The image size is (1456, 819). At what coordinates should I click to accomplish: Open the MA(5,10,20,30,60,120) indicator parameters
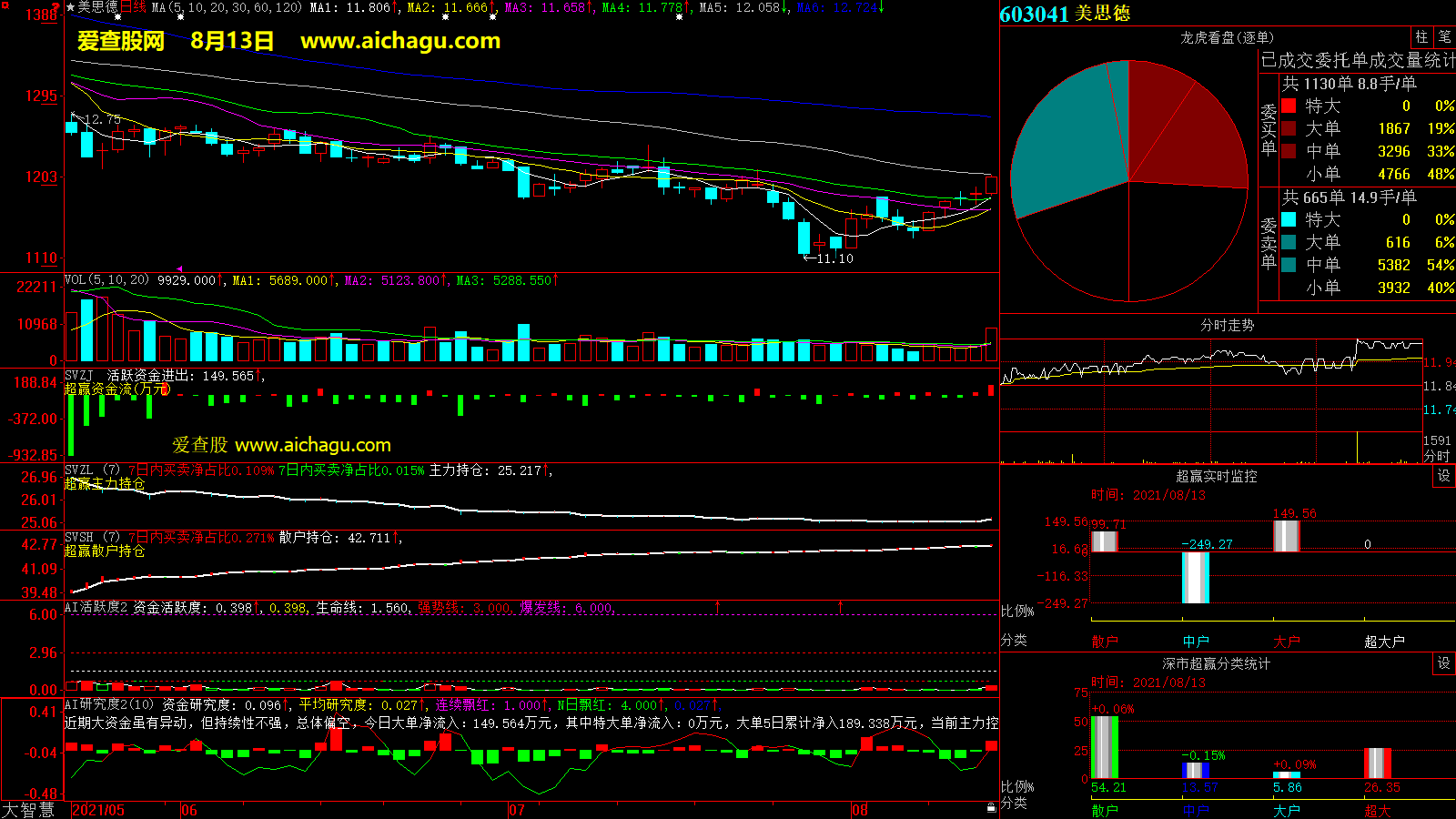click(227, 7)
